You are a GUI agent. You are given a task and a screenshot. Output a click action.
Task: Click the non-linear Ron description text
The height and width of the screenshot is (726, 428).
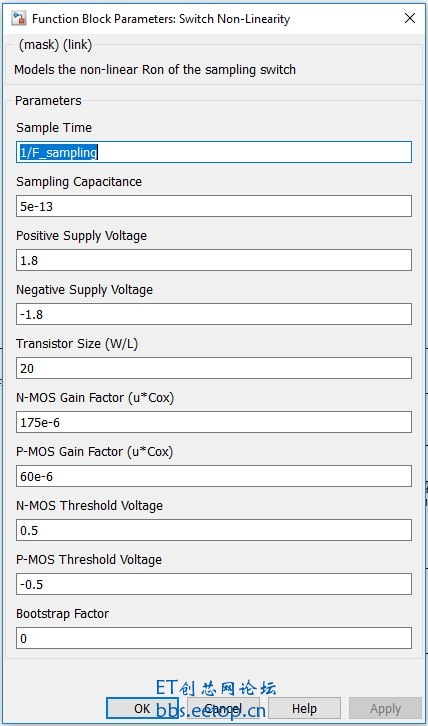coord(155,70)
